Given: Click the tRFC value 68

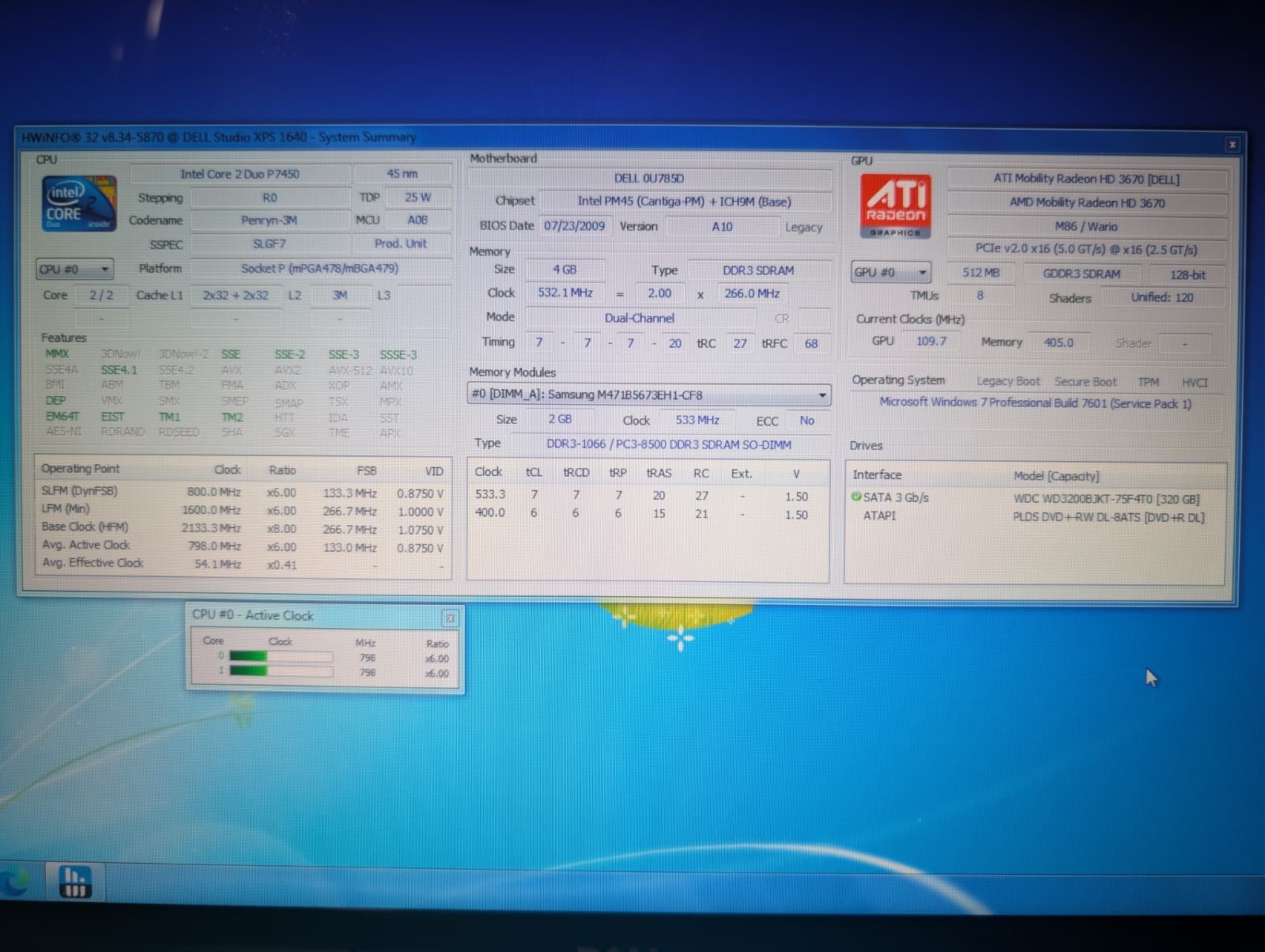Looking at the screenshot, I should (811, 343).
